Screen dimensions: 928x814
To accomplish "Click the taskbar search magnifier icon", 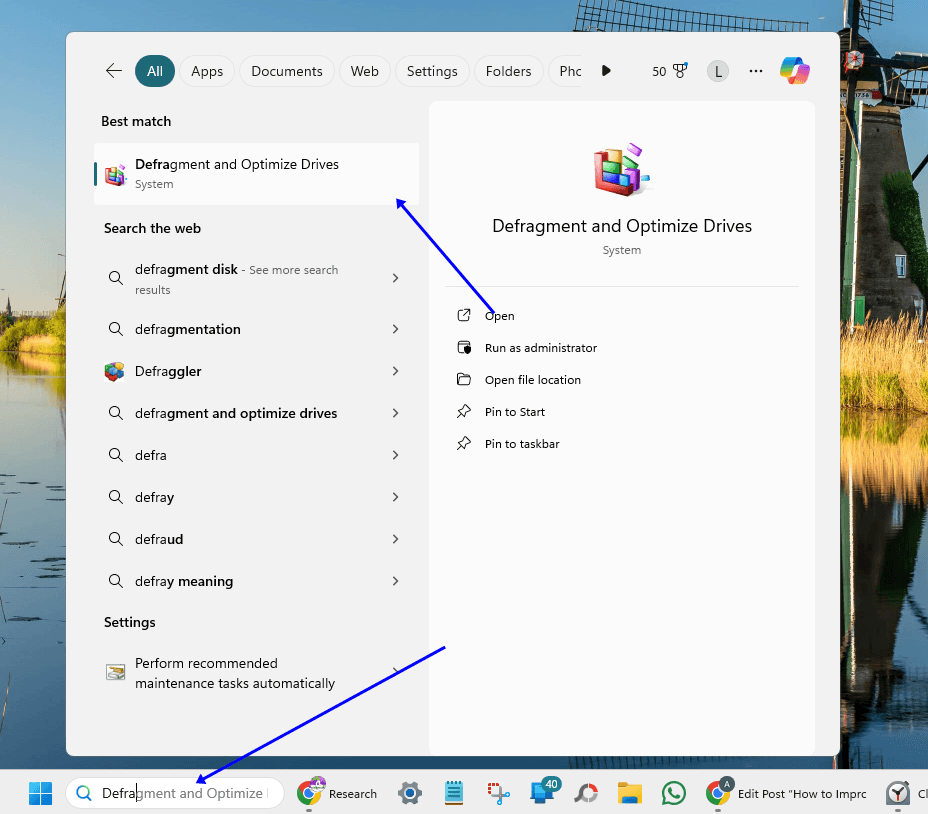I will point(84,793).
